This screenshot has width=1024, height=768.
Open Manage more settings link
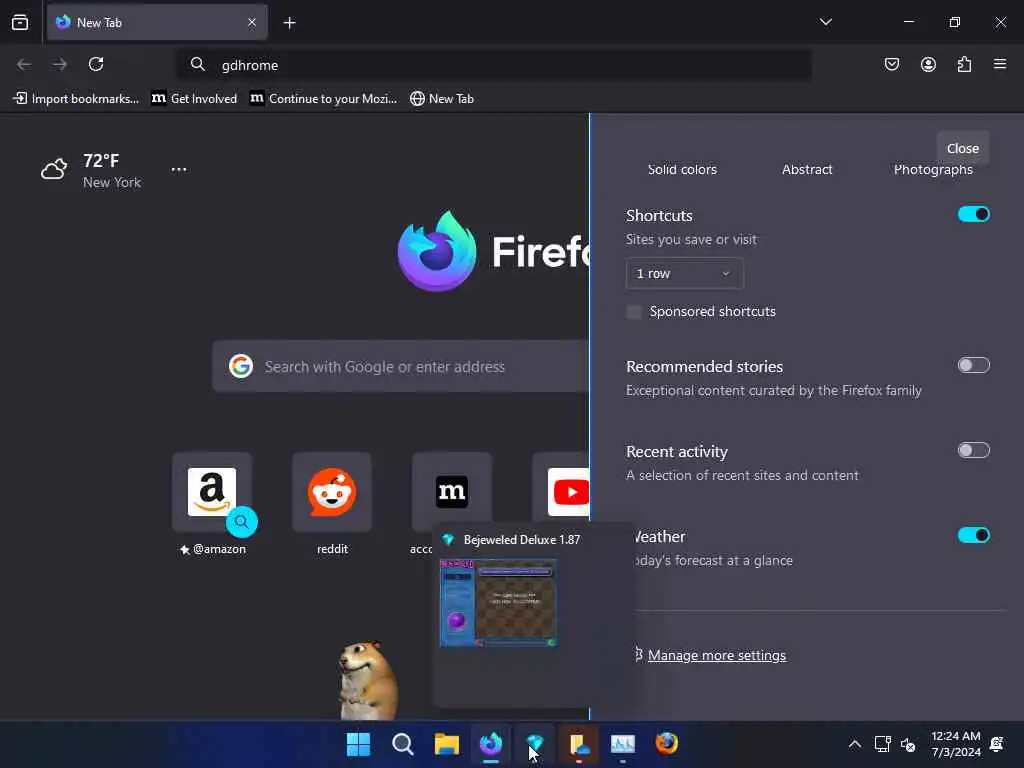tap(716, 655)
